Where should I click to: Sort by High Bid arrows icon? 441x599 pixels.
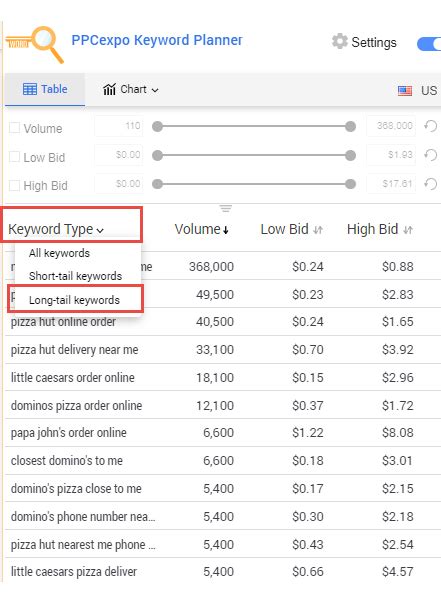(408, 230)
